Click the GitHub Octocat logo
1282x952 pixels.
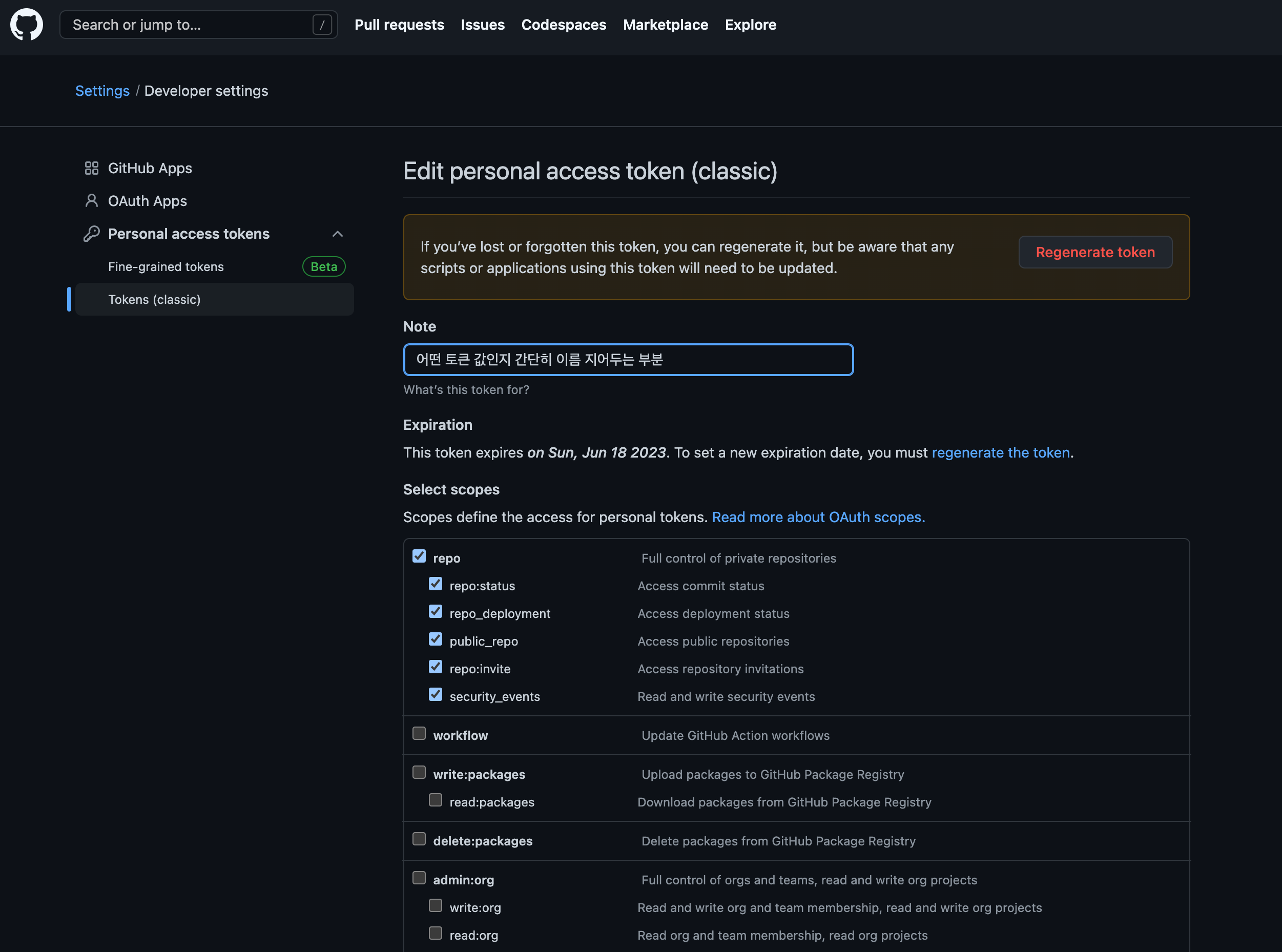(x=27, y=25)
